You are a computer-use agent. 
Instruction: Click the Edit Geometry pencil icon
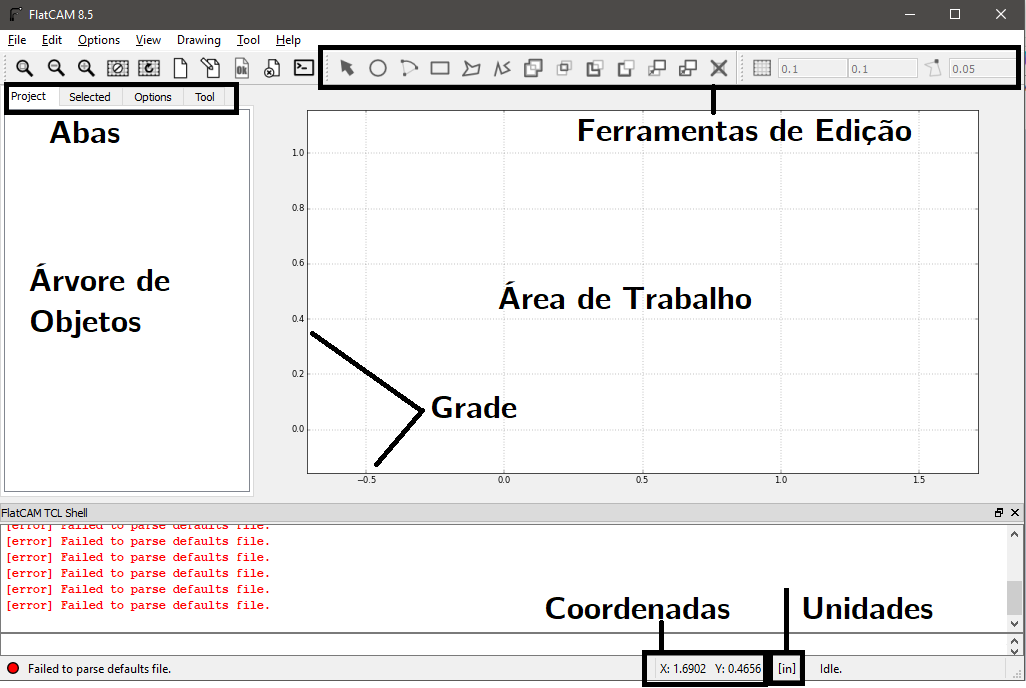(x=210, y=68)
